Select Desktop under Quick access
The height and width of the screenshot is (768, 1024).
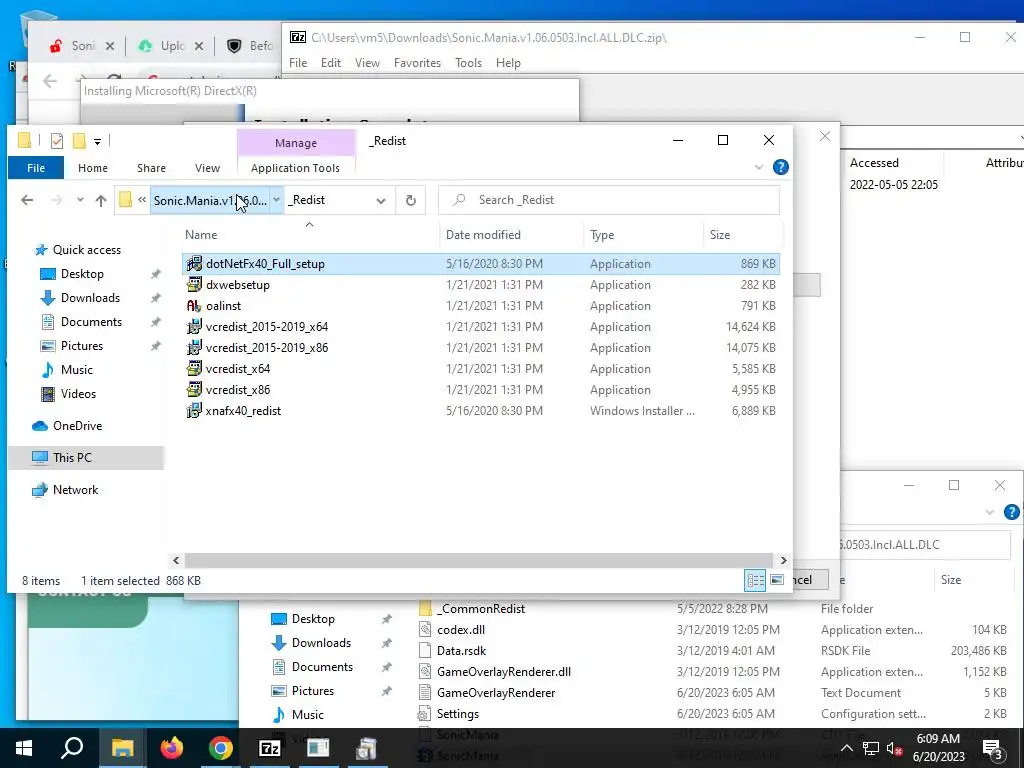82,274
